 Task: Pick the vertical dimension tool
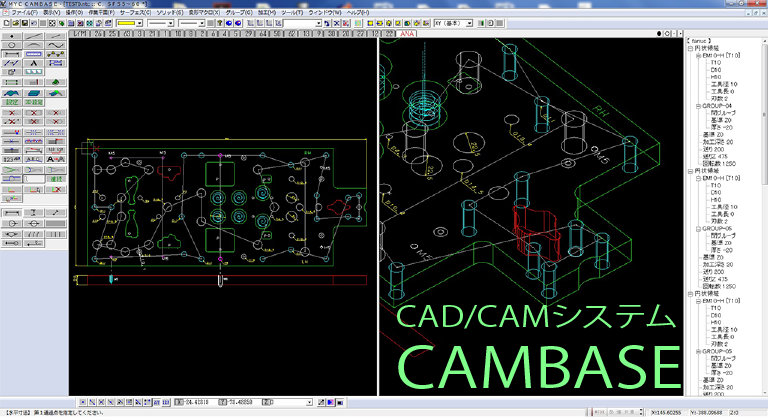[34, 213]
